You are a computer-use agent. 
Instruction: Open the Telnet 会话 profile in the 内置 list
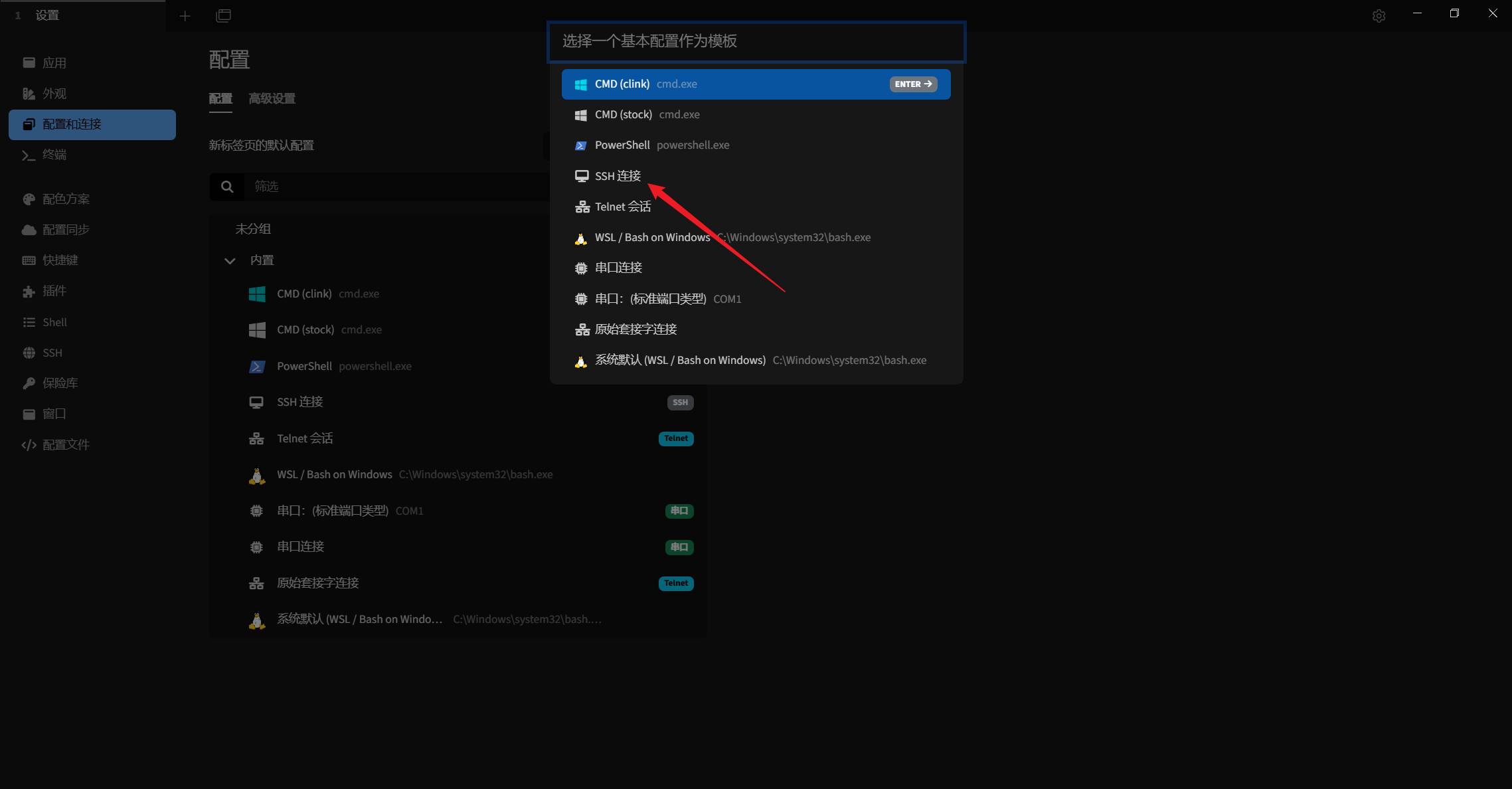[458, 438]
